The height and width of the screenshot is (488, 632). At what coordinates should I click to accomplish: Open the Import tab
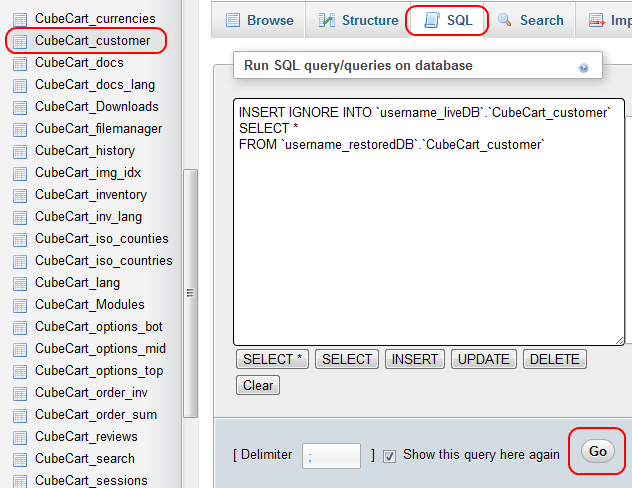point(604,20)
